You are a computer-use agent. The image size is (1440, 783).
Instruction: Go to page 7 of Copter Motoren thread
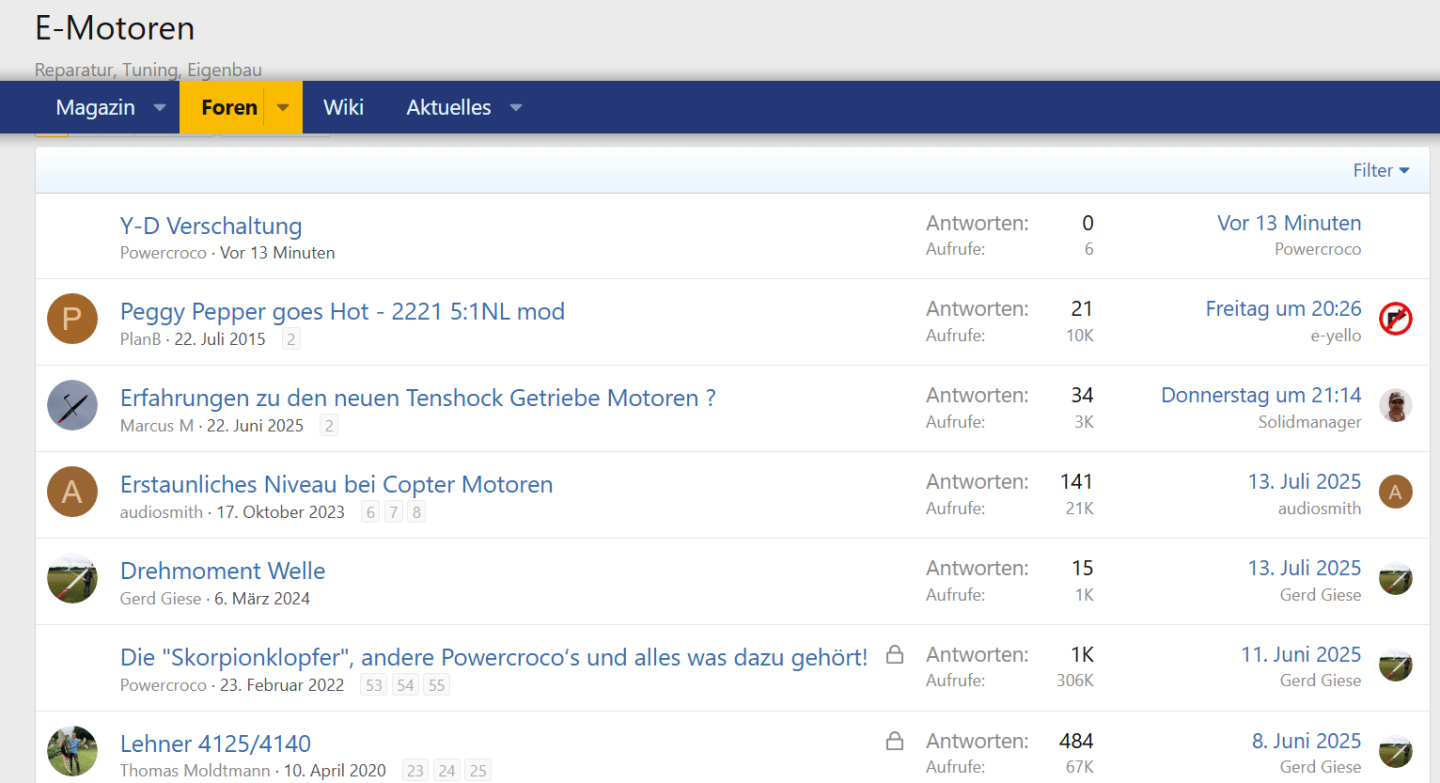pyautogui.click(x=394, y=512)
